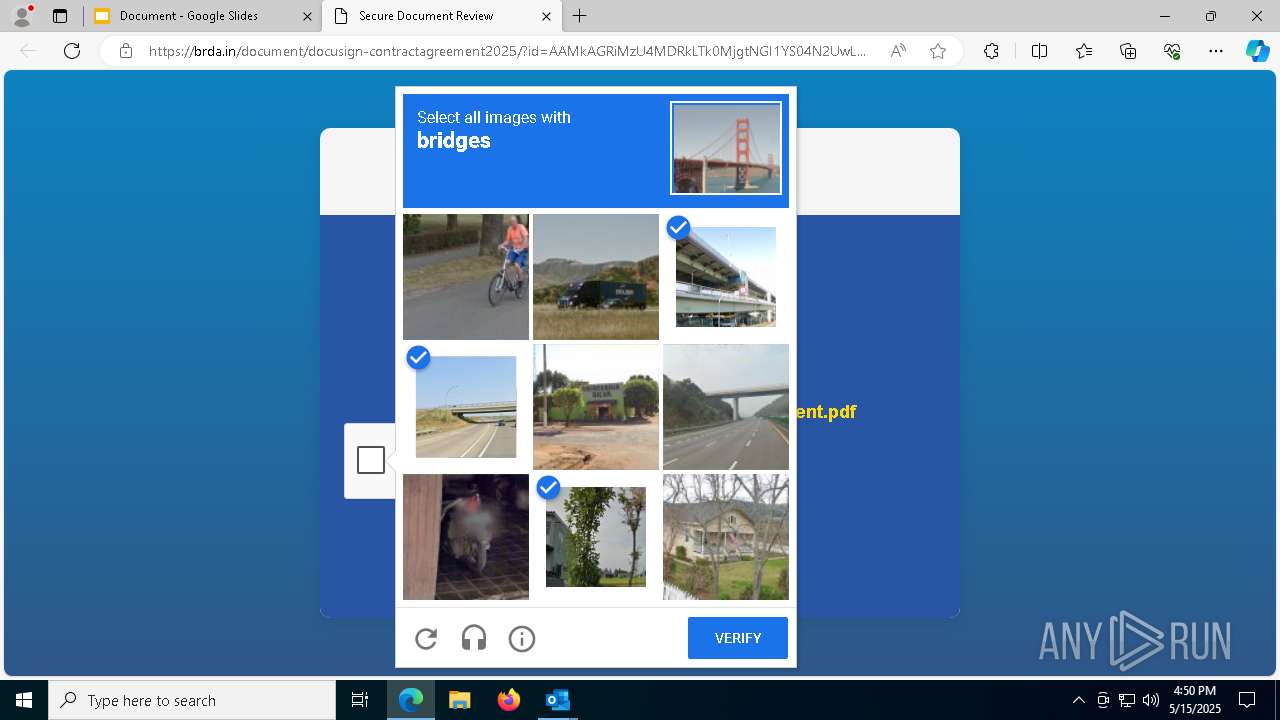Screen dimensions: 1280x720
Task: Open the Favorites list icon
Action: click(x=1084, y=51)
